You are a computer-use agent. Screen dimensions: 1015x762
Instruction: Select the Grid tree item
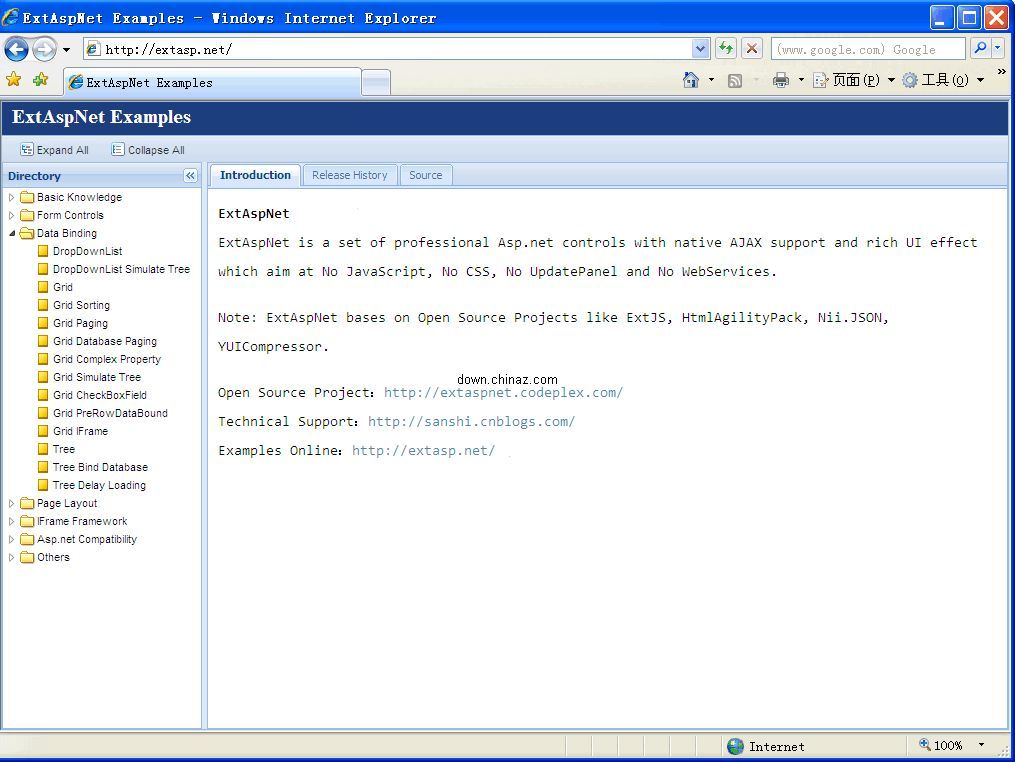click(x=63, y=287)
